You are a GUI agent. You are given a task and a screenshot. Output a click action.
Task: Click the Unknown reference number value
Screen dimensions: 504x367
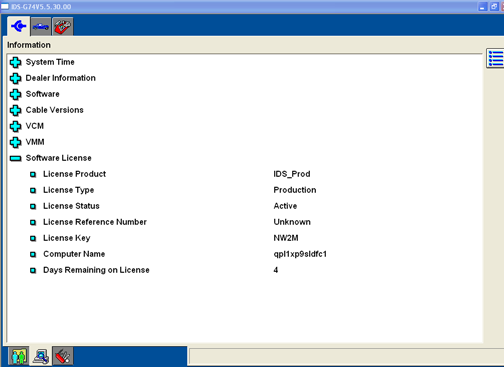click(x=292, y=222)
